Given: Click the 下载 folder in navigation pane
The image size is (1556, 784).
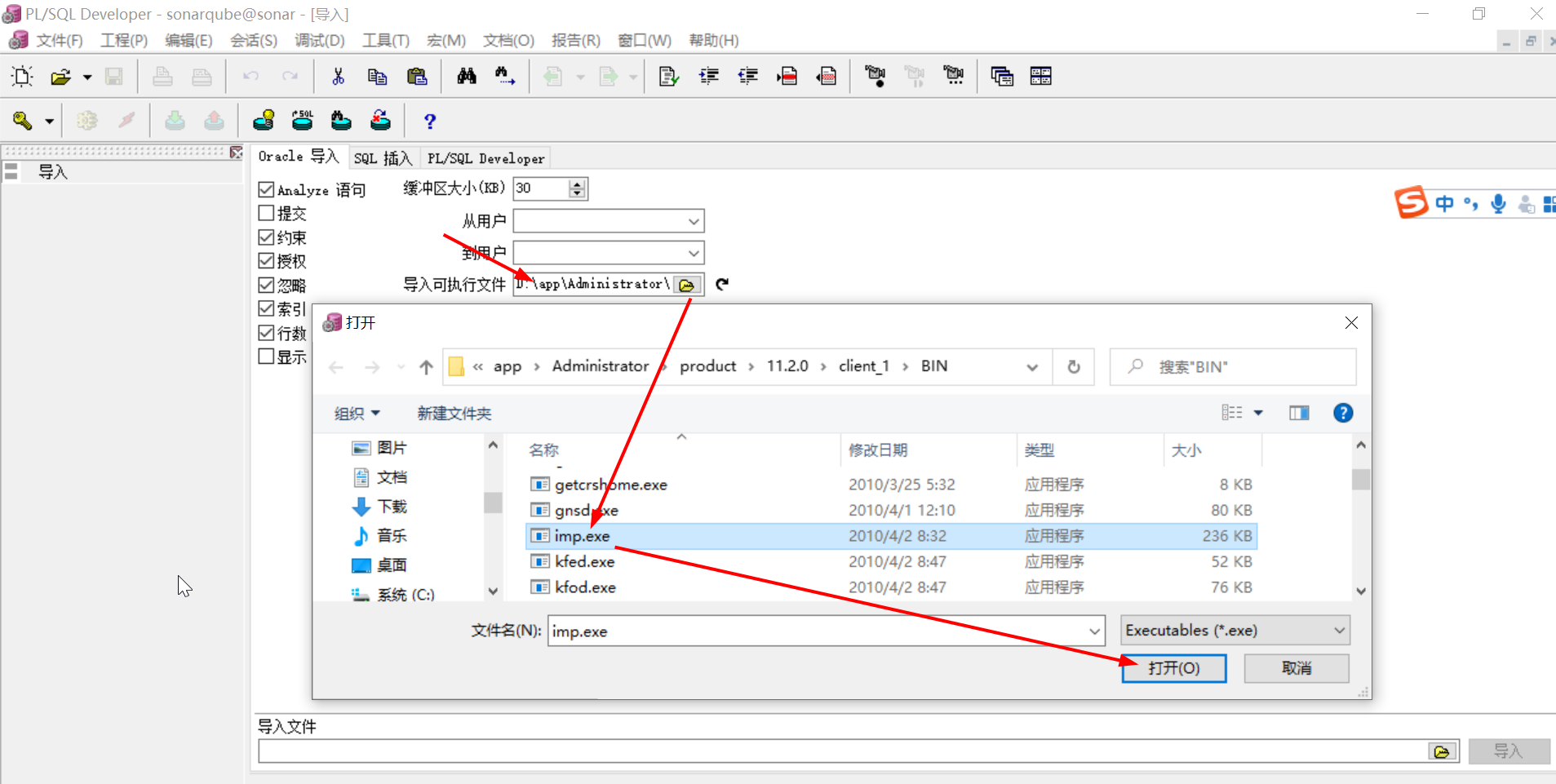Looking at the screenshot, I should [392, 507].
